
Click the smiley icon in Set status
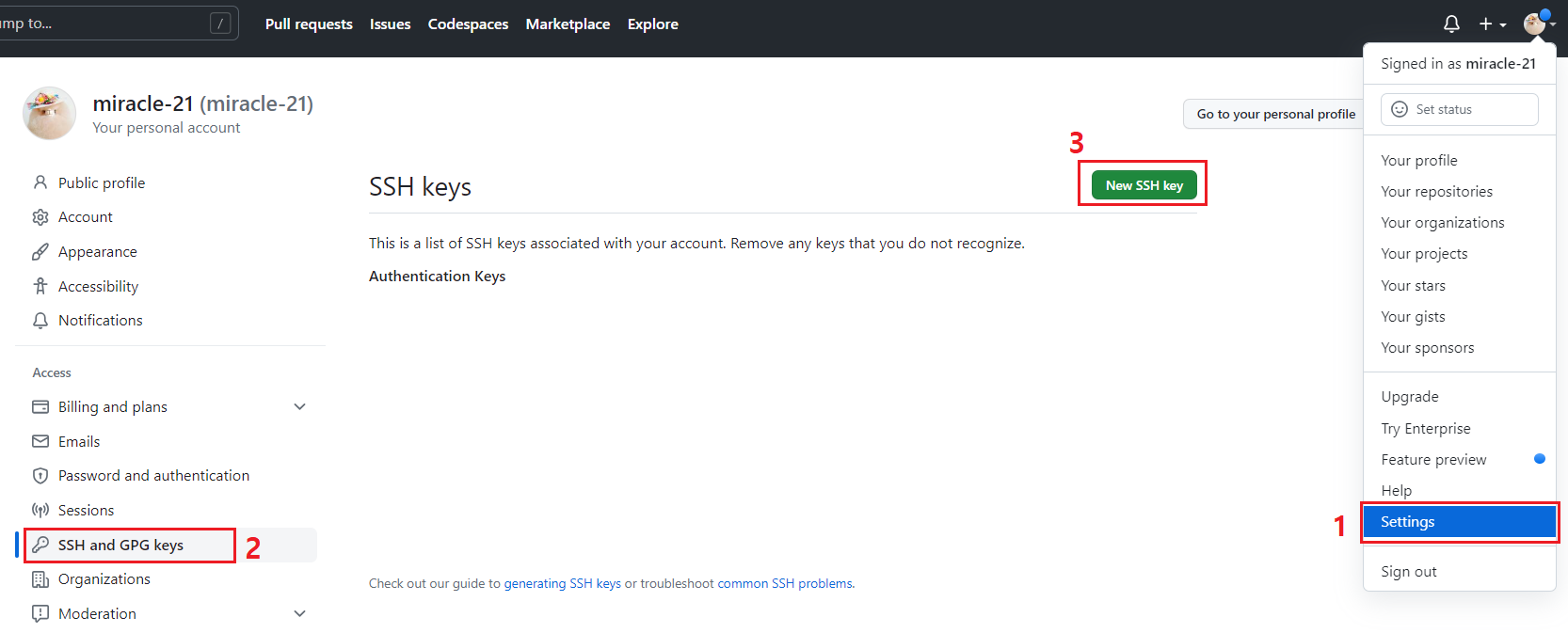click(x=1400, y=109)
